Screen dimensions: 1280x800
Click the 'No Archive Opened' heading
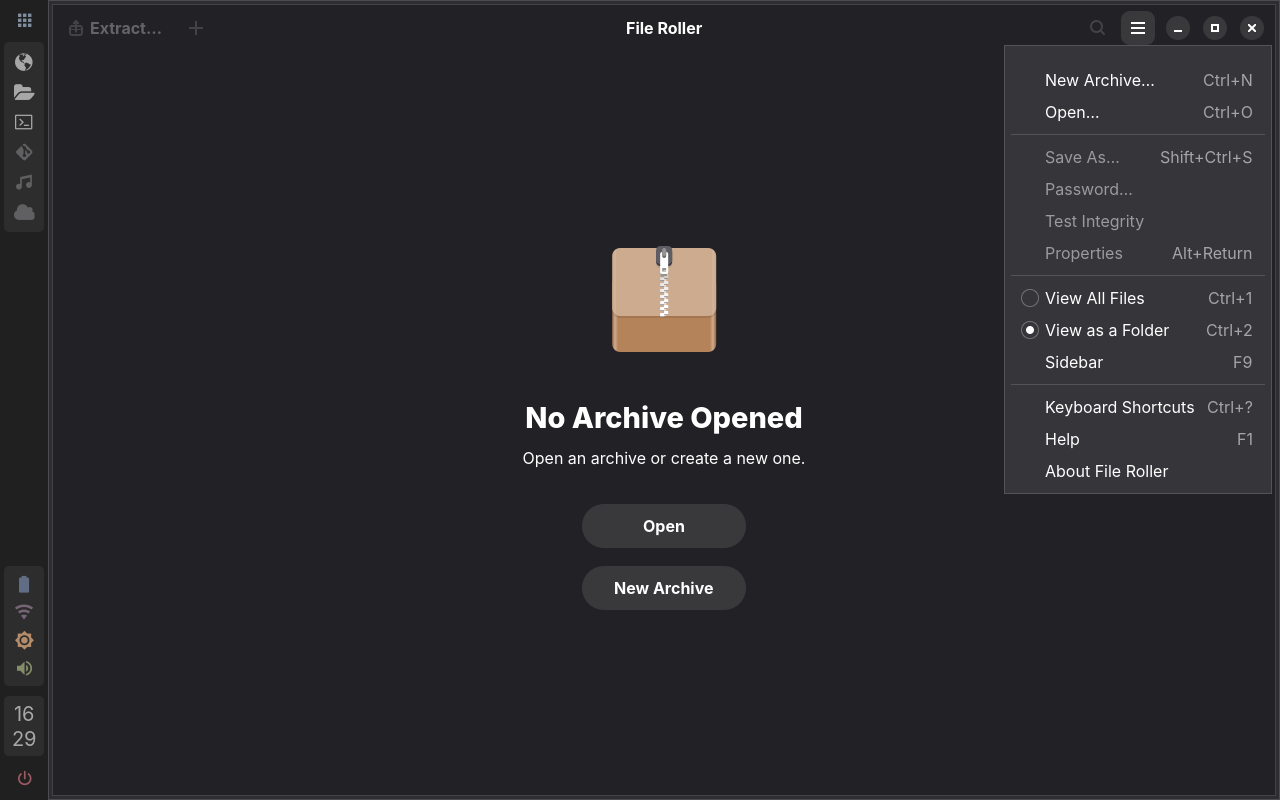click(x=664, y=418)
